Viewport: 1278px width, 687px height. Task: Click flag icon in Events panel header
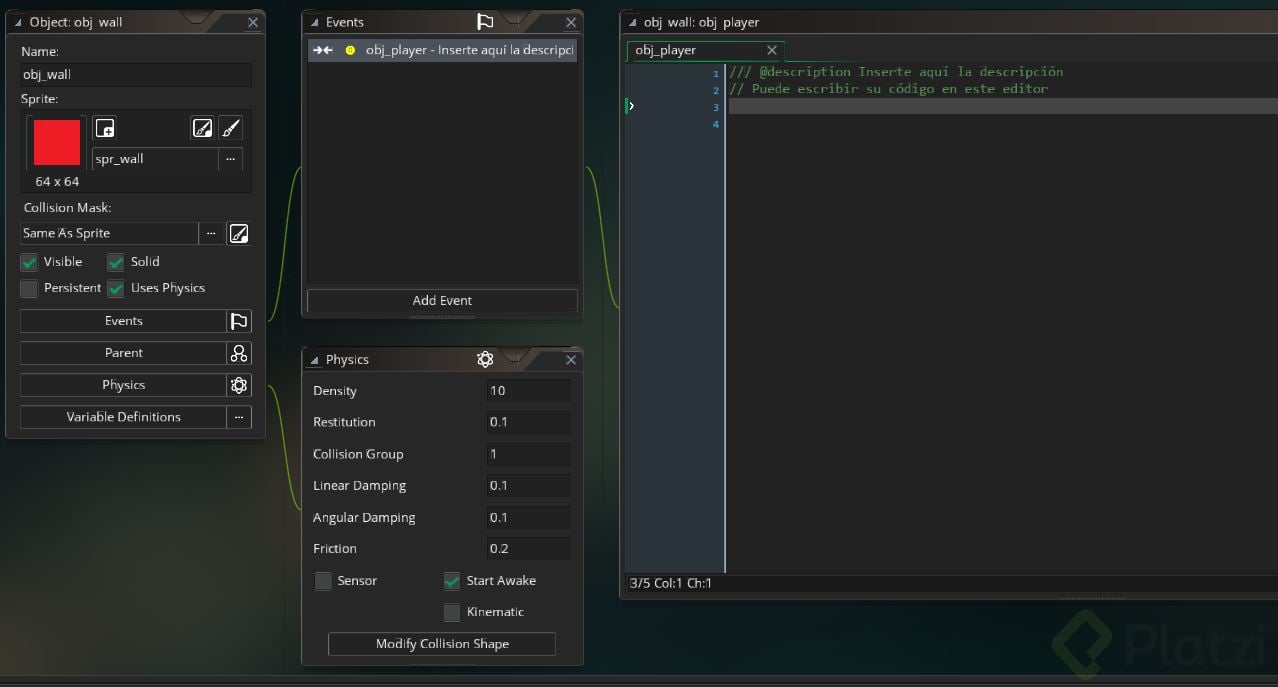pyautogui.click(x=485, y=22)
